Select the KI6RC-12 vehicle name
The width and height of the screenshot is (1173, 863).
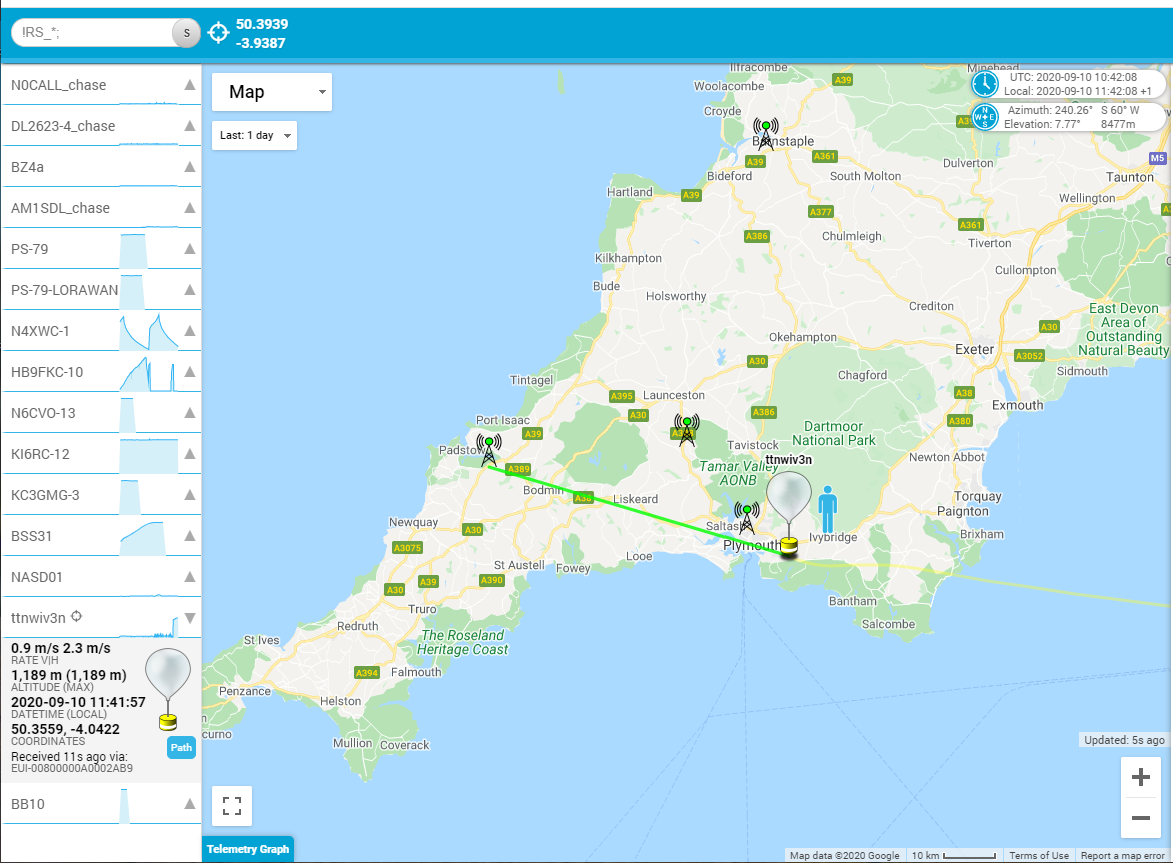(x=40, y=455)
